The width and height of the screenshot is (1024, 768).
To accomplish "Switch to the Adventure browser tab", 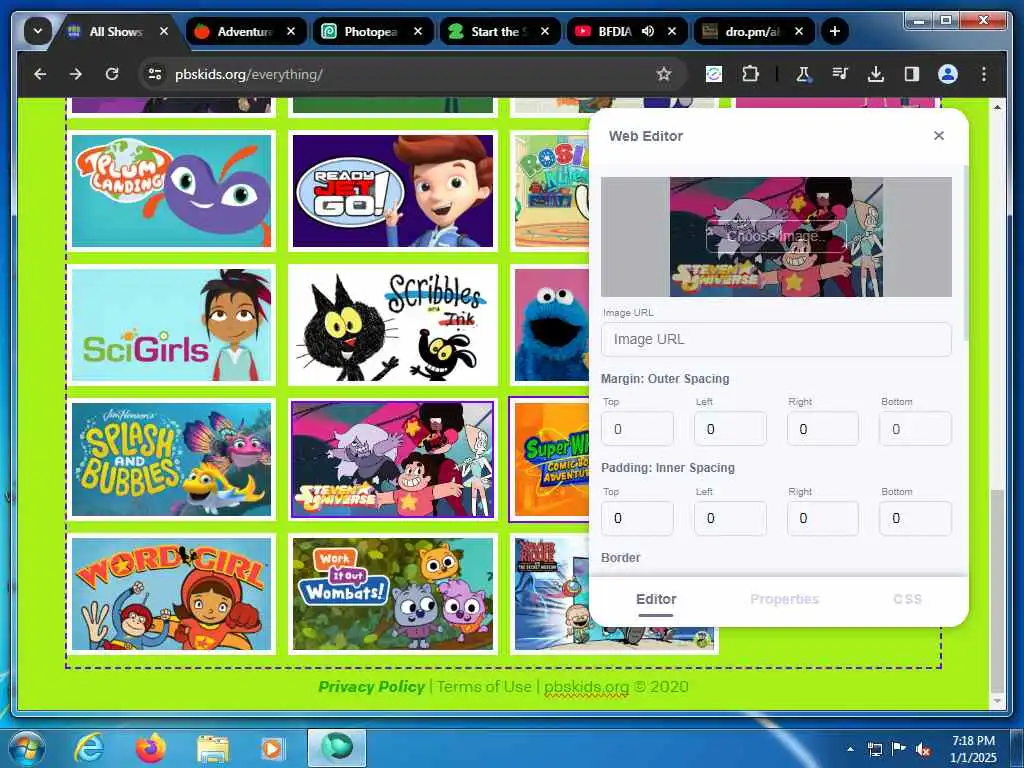I will pyautogui.click(x=246, y=31).
